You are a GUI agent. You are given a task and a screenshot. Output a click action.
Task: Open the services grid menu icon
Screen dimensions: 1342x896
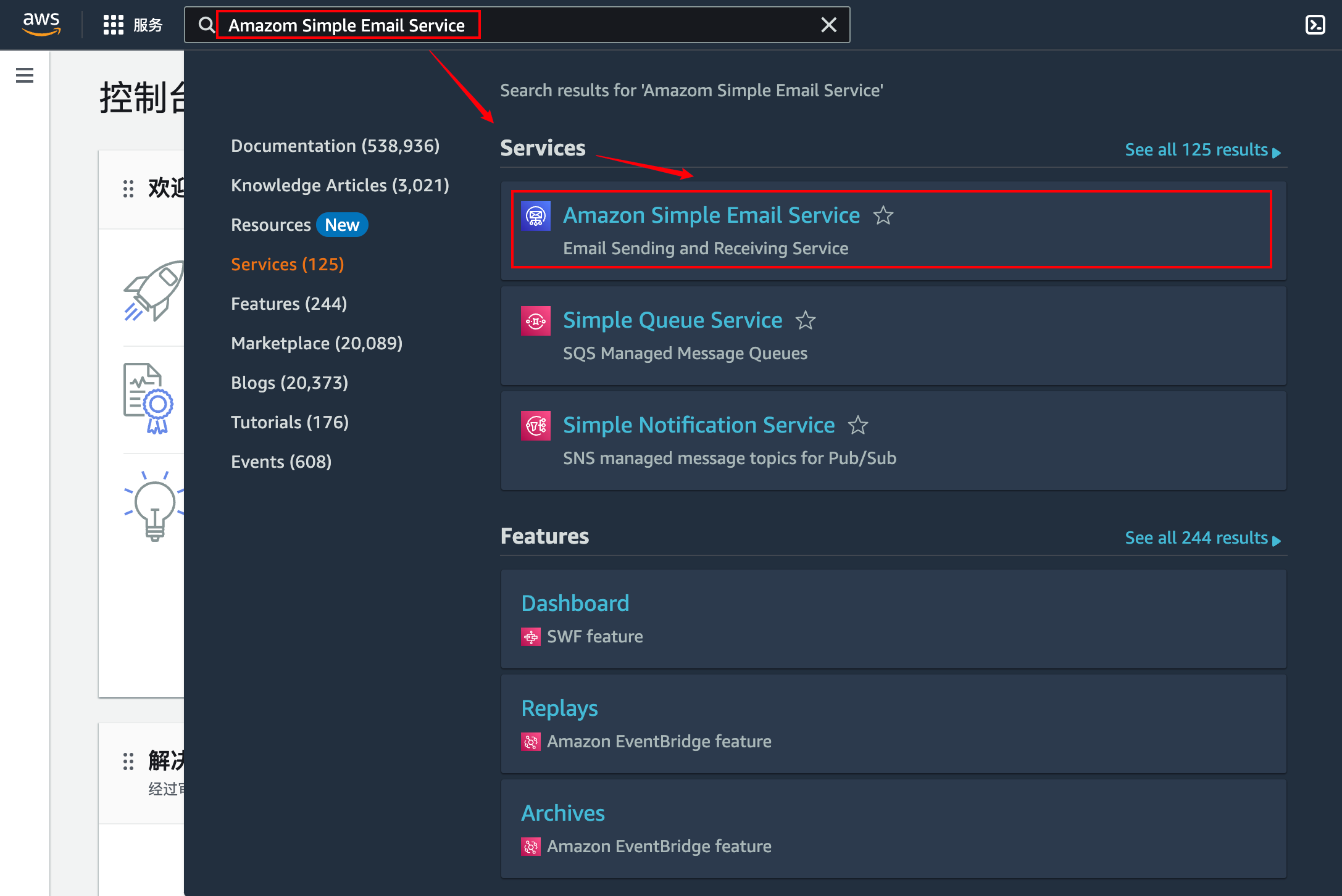pos(114,25)
